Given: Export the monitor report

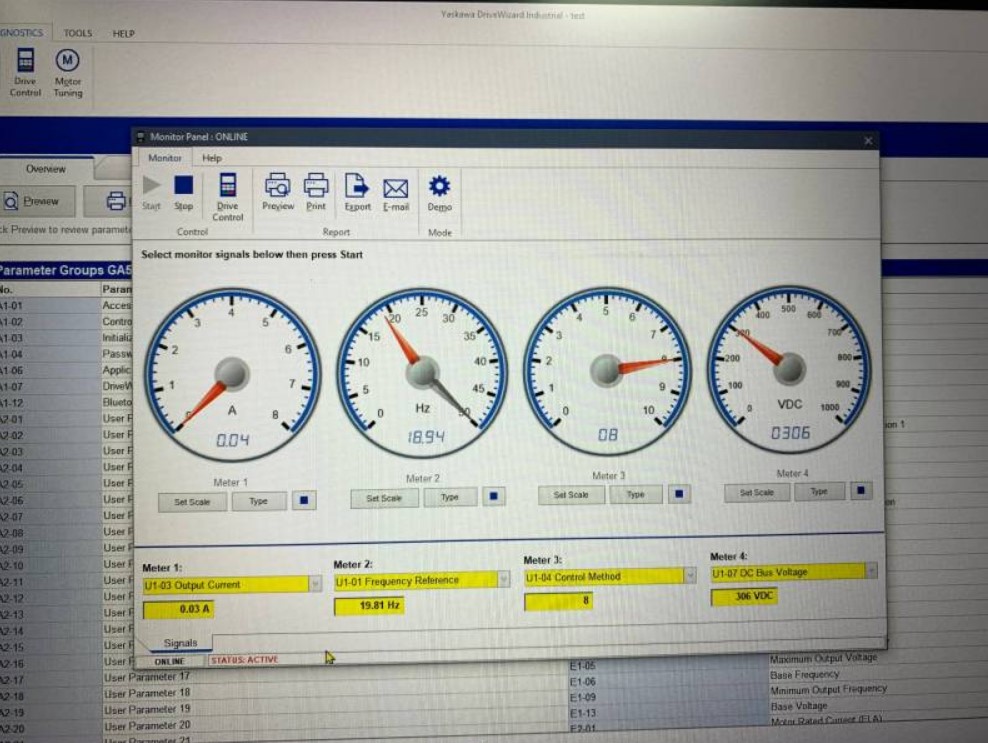Looking at the screenshot, I should pyautogui.click(x=357, y=187).
